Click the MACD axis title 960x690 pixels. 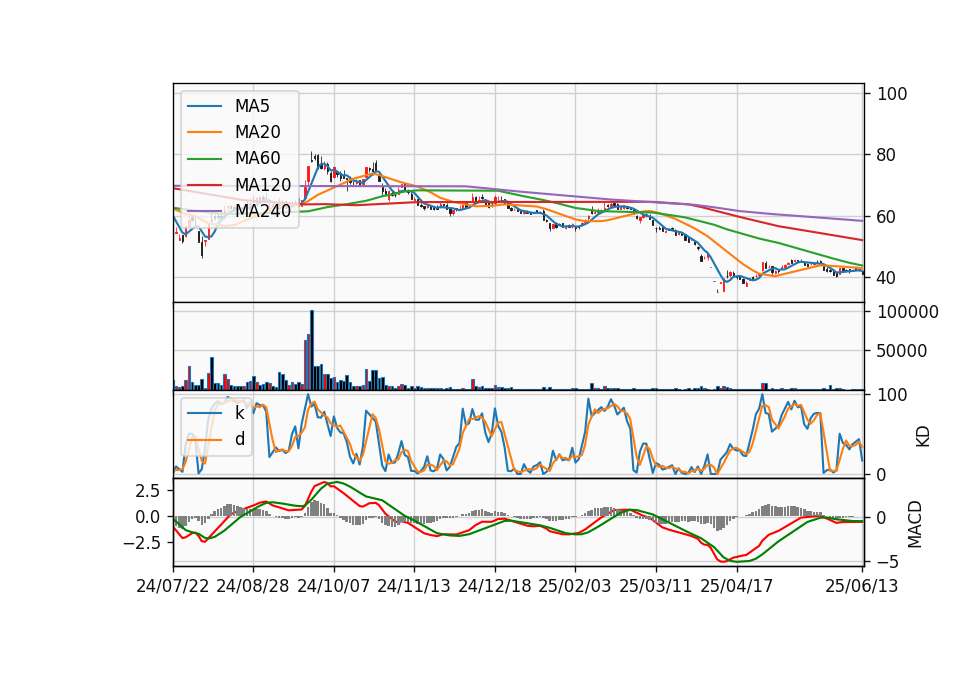click(x=915, y=524)
